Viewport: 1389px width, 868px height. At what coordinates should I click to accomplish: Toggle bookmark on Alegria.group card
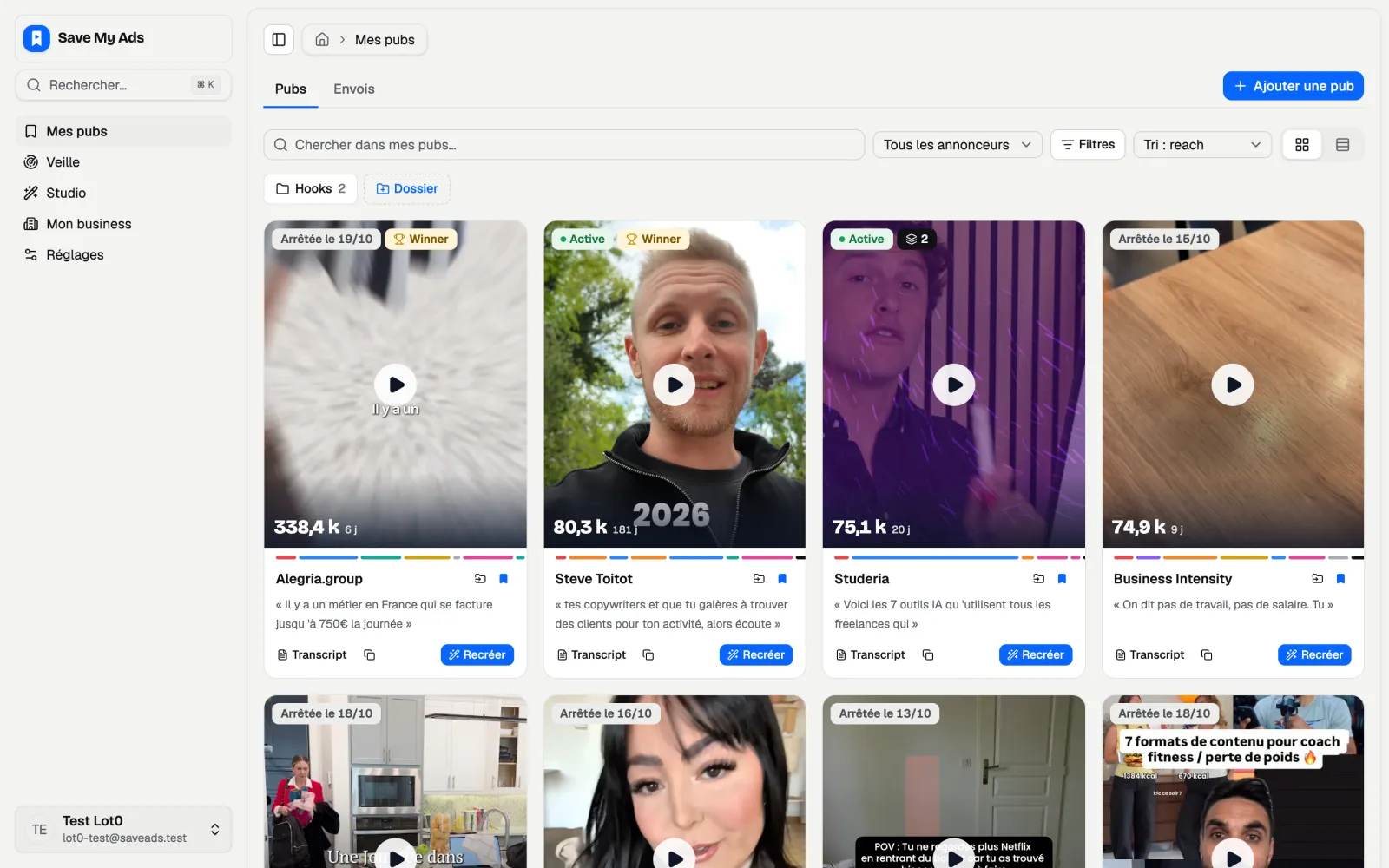tap(504, 579)
